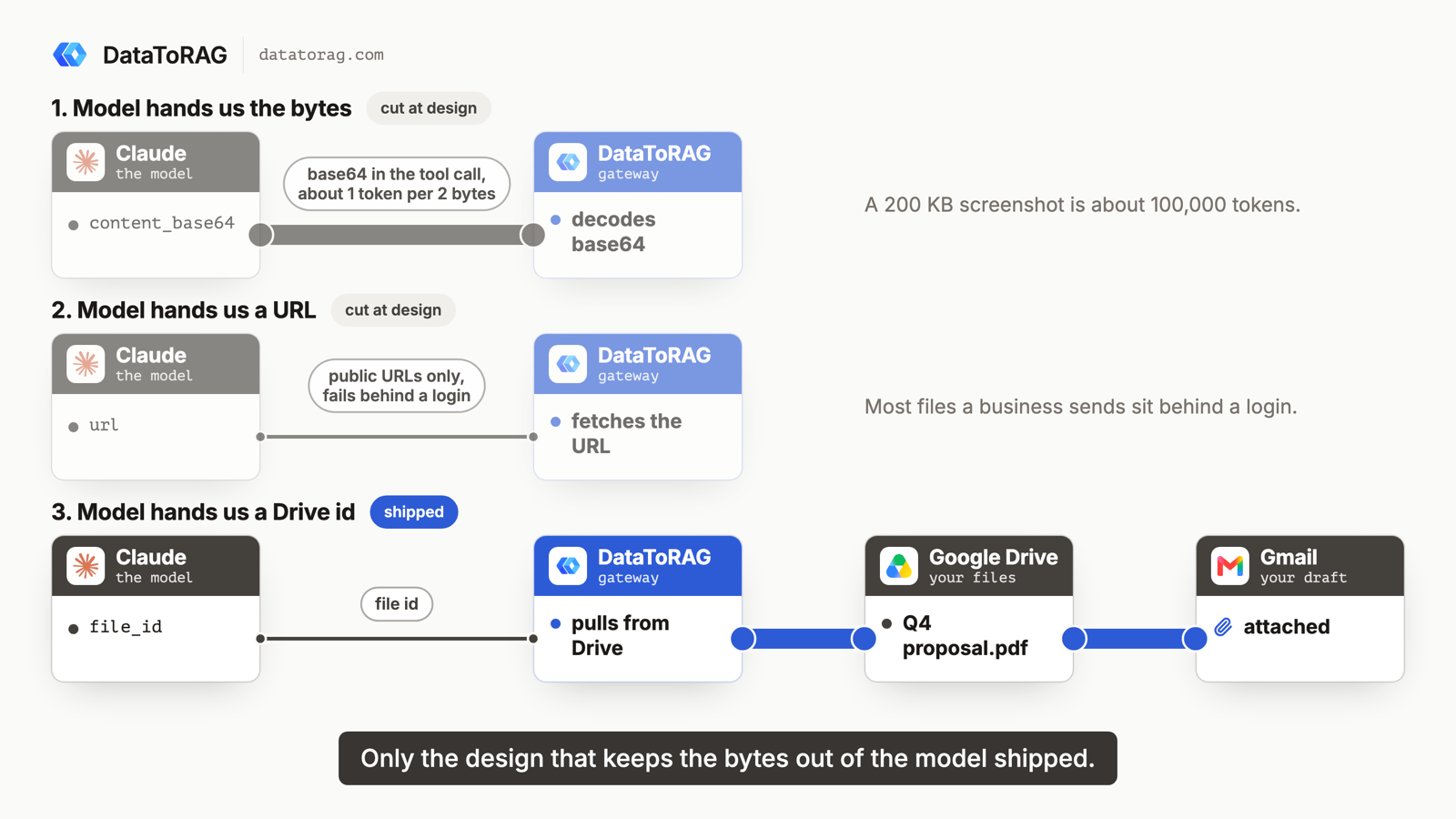
Task: Open the datatorag.com link
Action: point(321,55)
